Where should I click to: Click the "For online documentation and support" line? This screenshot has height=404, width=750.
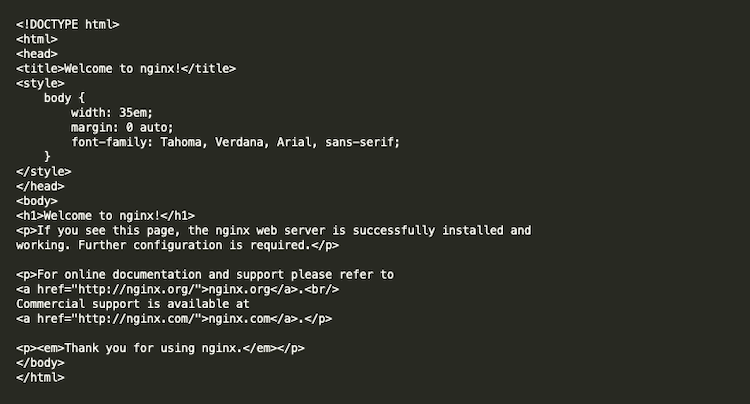[x=205, y=274]
